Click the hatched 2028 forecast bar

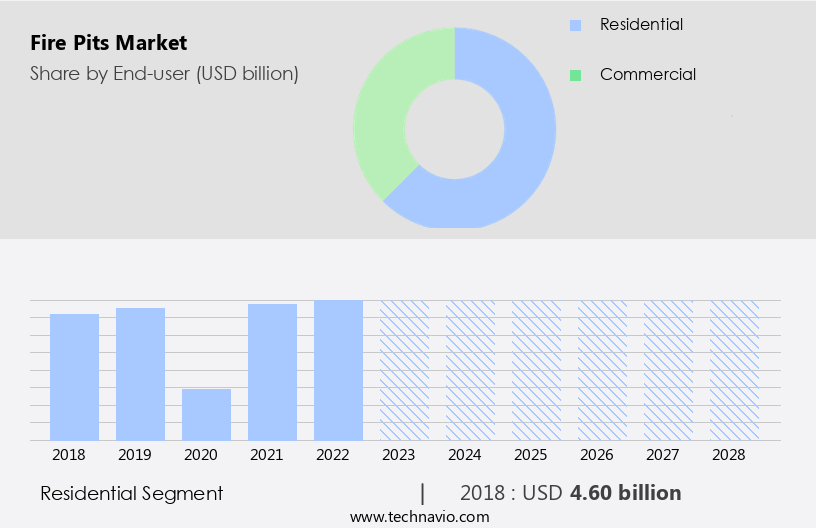734,370
